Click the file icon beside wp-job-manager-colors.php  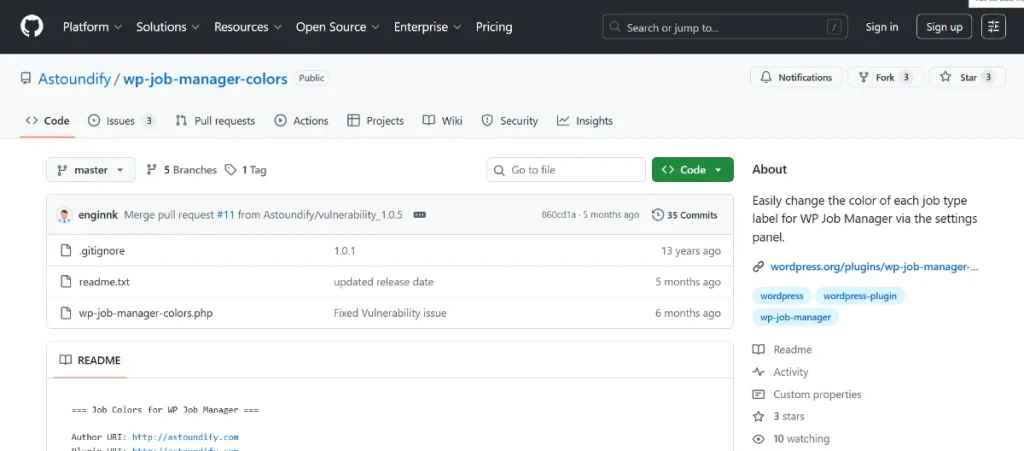tap(65, 313)
